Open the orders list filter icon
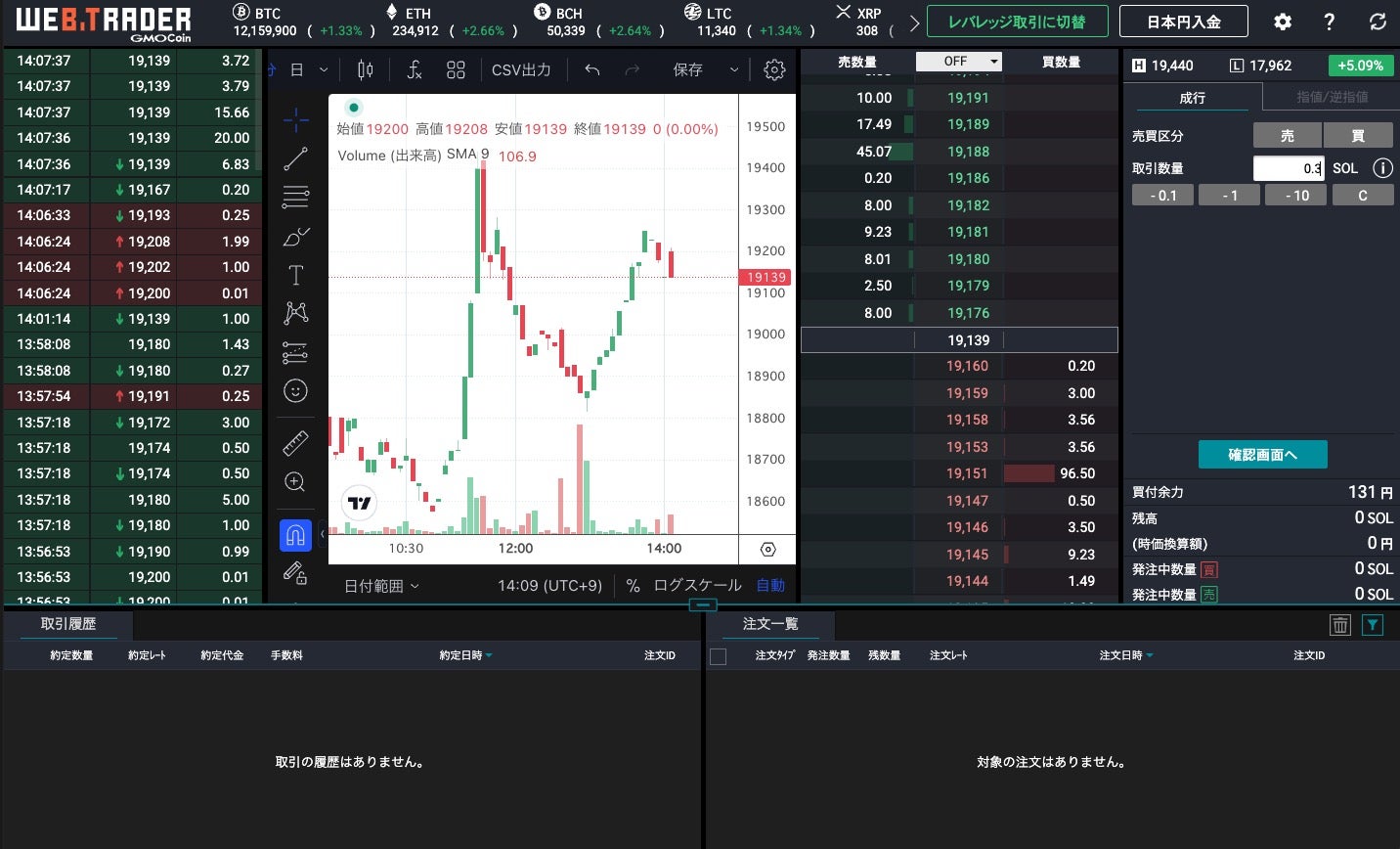 (1373, 625)
